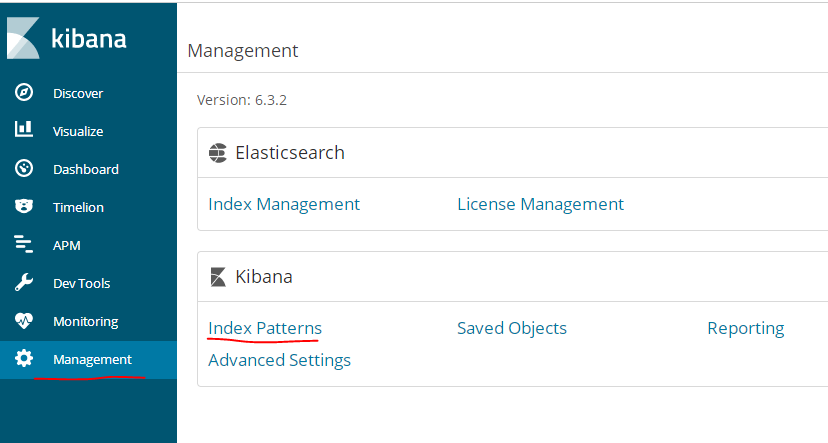
Task: Go to Discover in sidebar
Action: point(78,93)
